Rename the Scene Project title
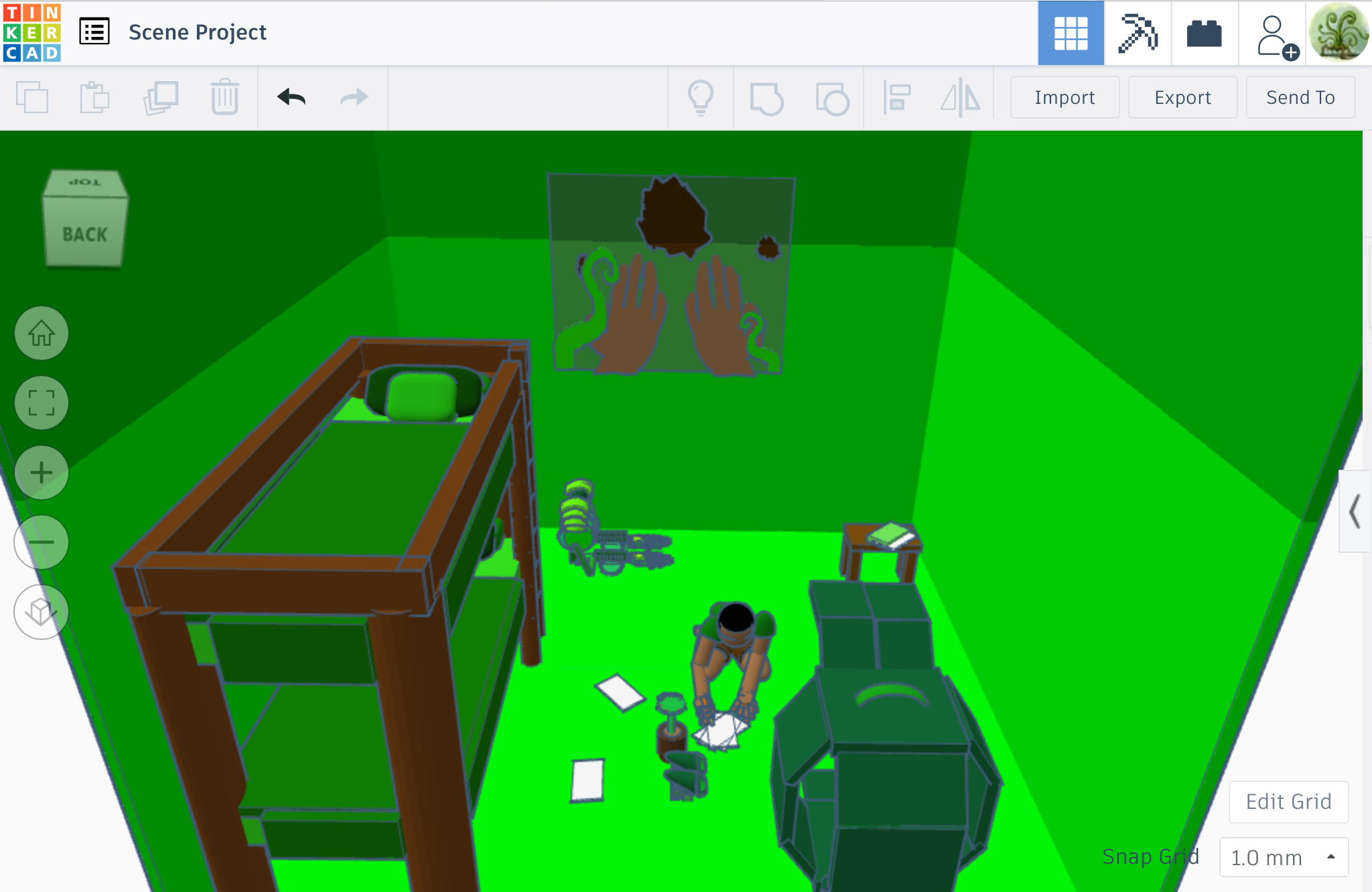 [x=197, y=32]
